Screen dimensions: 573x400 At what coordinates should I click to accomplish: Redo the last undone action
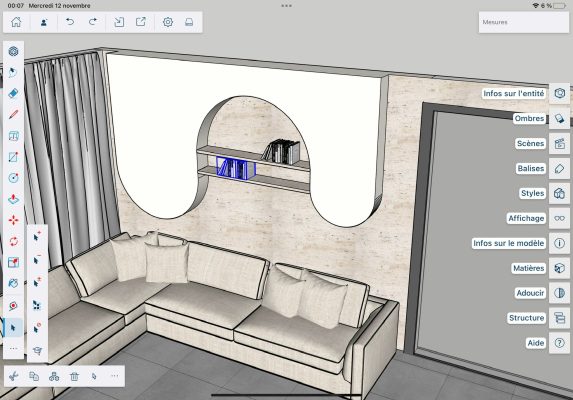(93, 22)
